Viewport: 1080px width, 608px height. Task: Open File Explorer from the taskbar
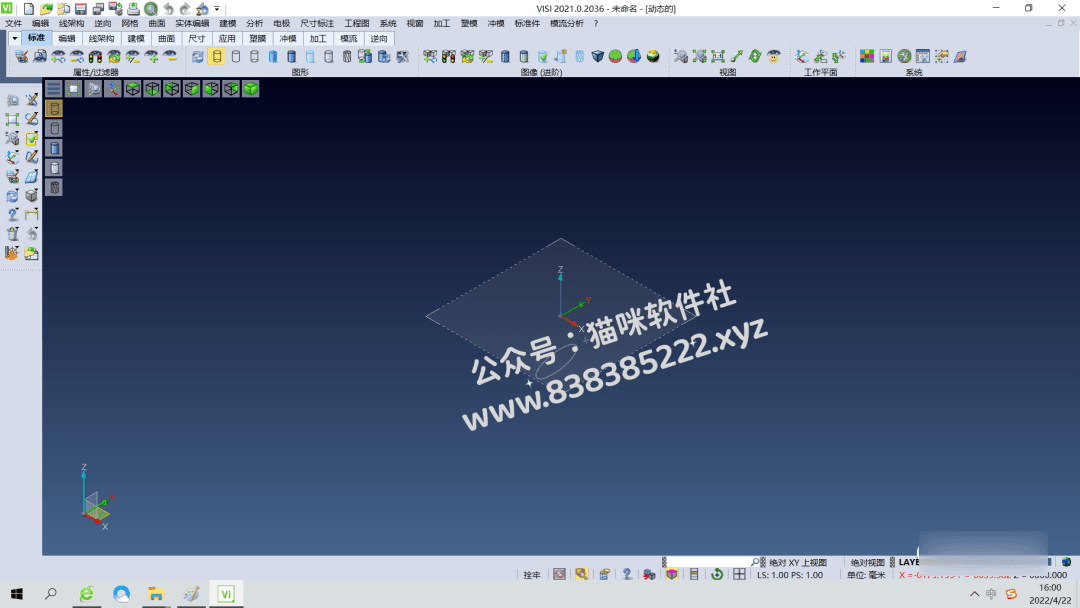click(156, 594)
